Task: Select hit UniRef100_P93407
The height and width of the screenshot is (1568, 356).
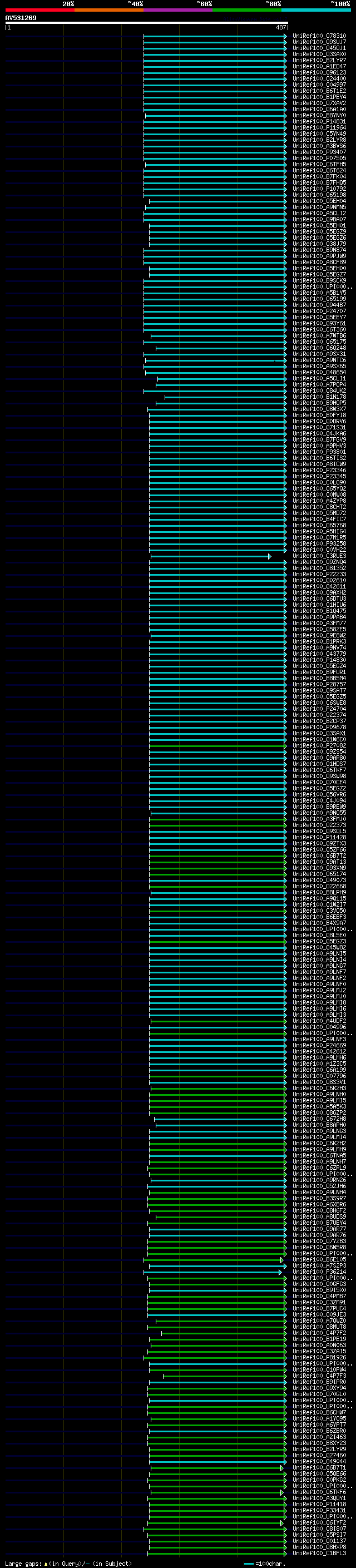Action: 319,152
